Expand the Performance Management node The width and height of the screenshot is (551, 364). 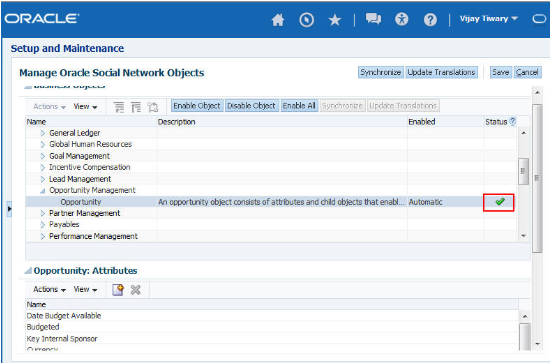click(43, 236)
